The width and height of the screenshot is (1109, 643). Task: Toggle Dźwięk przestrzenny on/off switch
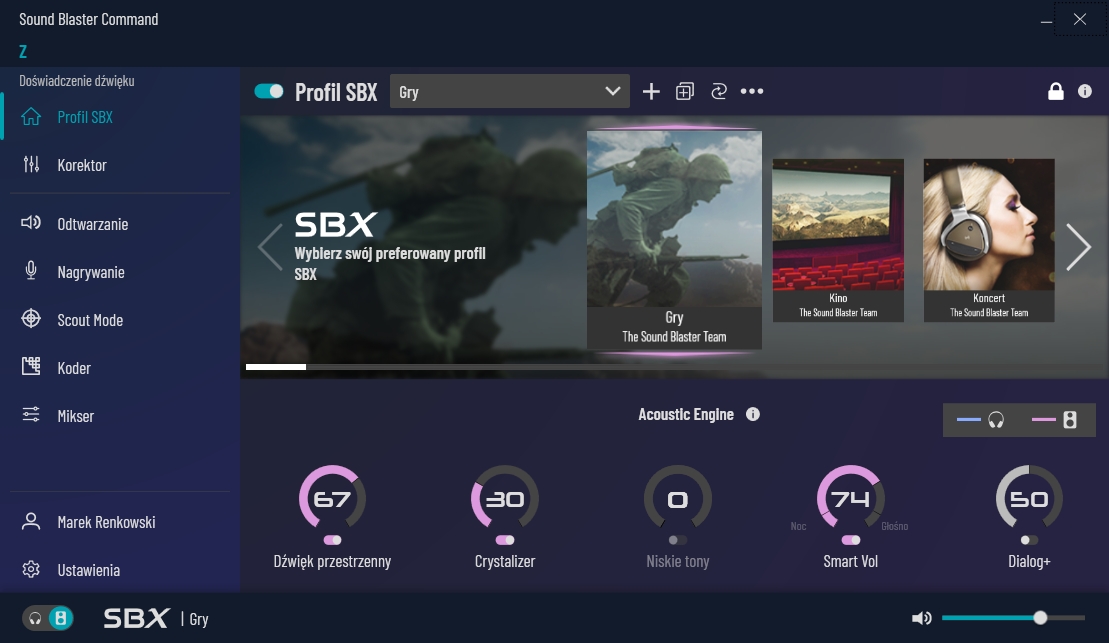point(332,540)
